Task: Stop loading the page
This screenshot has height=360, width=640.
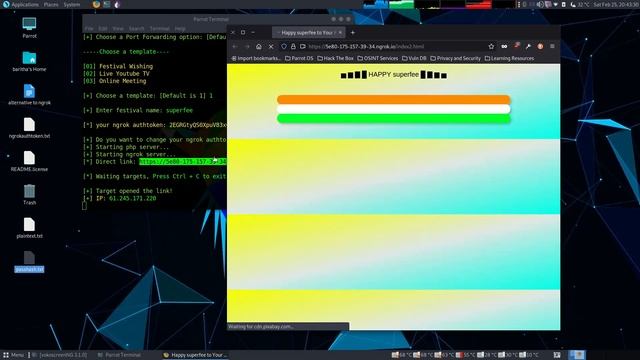Action: pos(271,47)
